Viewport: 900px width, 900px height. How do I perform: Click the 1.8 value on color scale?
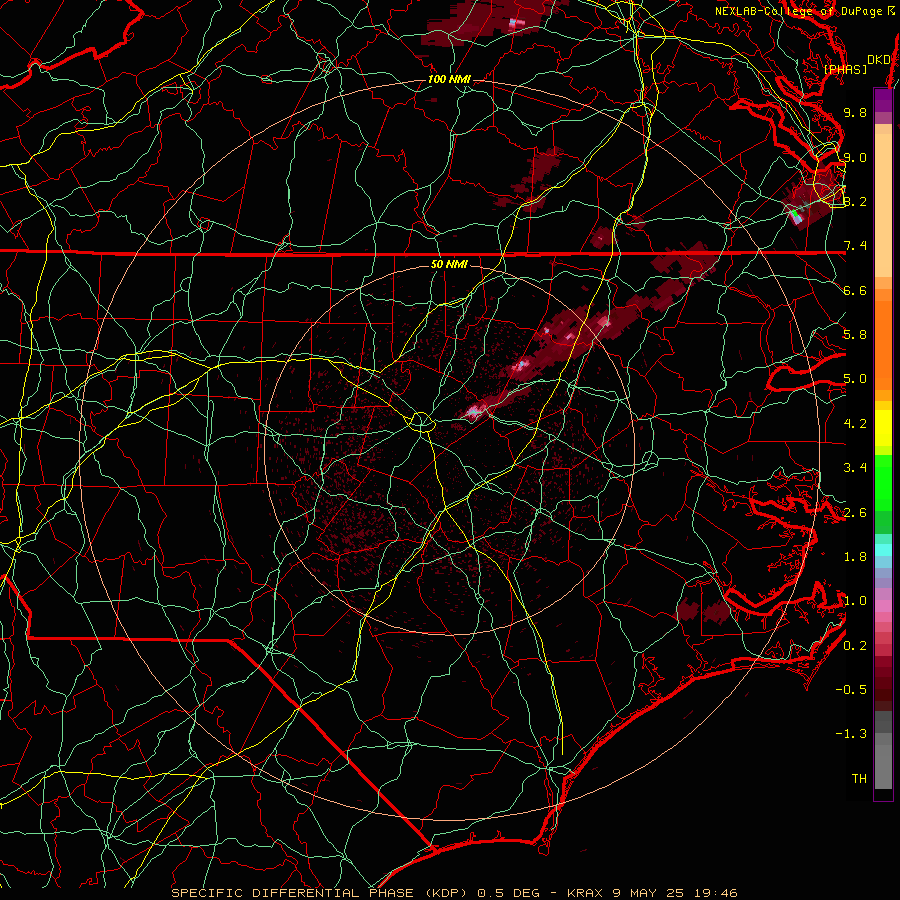coord(855,557)
